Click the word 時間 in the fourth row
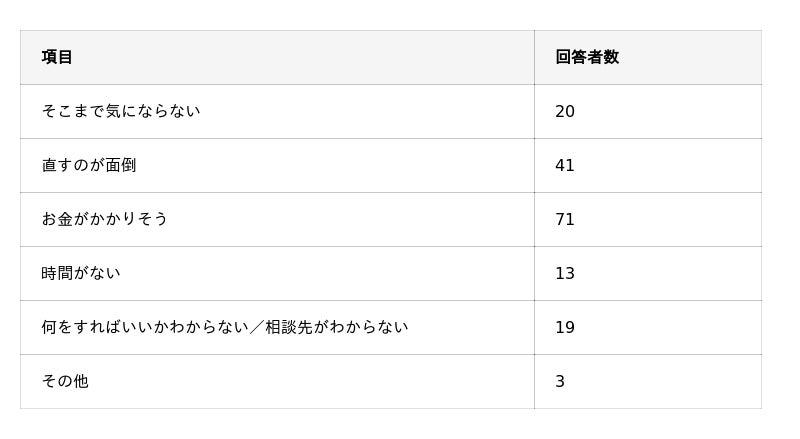 [57, 273]
